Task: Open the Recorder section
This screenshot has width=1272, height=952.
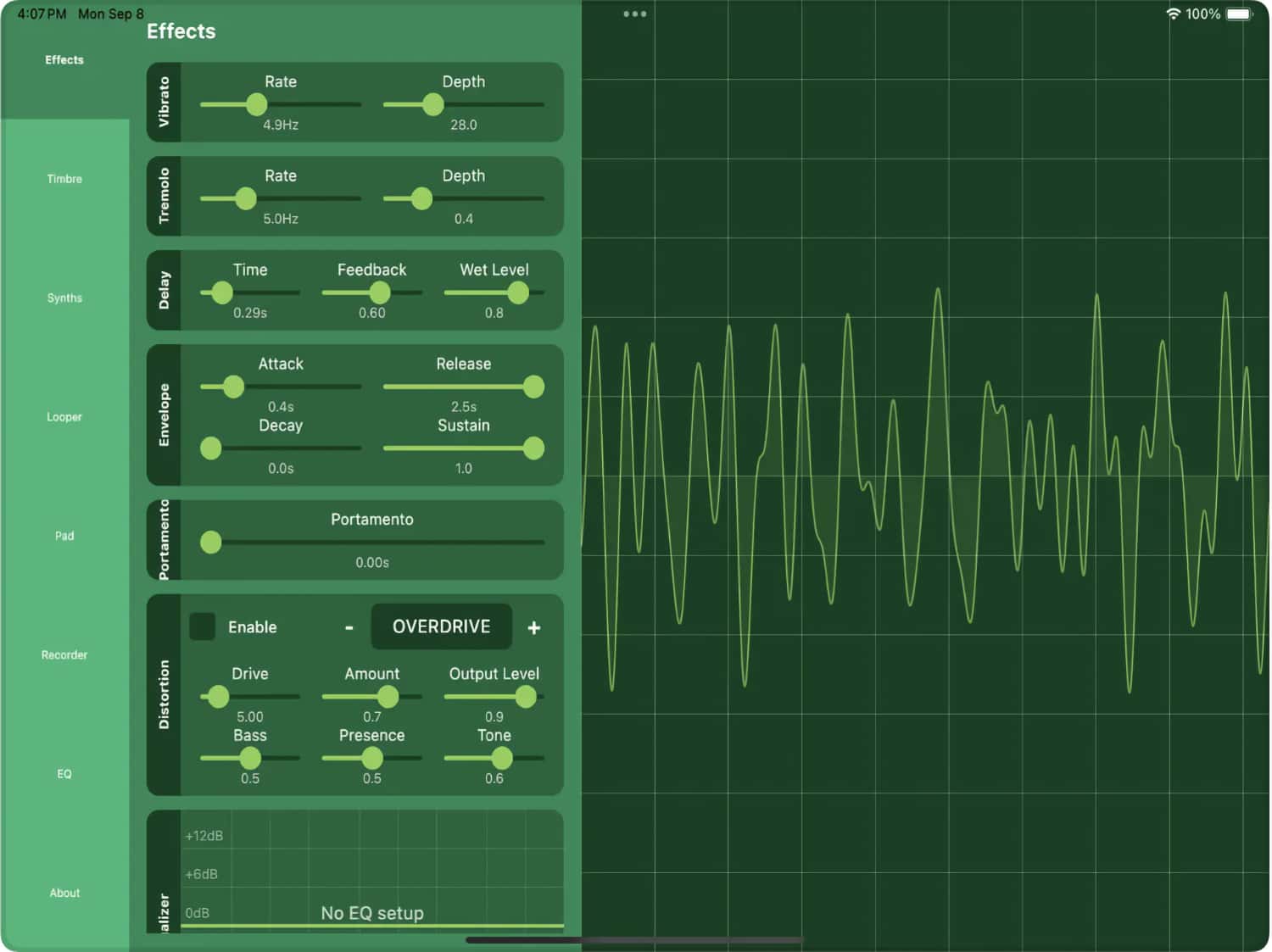Action: pyautogui.click(x=64, y=655)
